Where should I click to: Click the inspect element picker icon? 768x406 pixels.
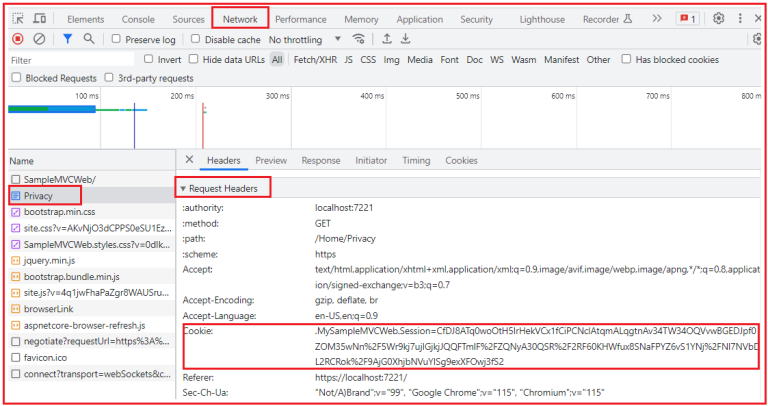18,19
